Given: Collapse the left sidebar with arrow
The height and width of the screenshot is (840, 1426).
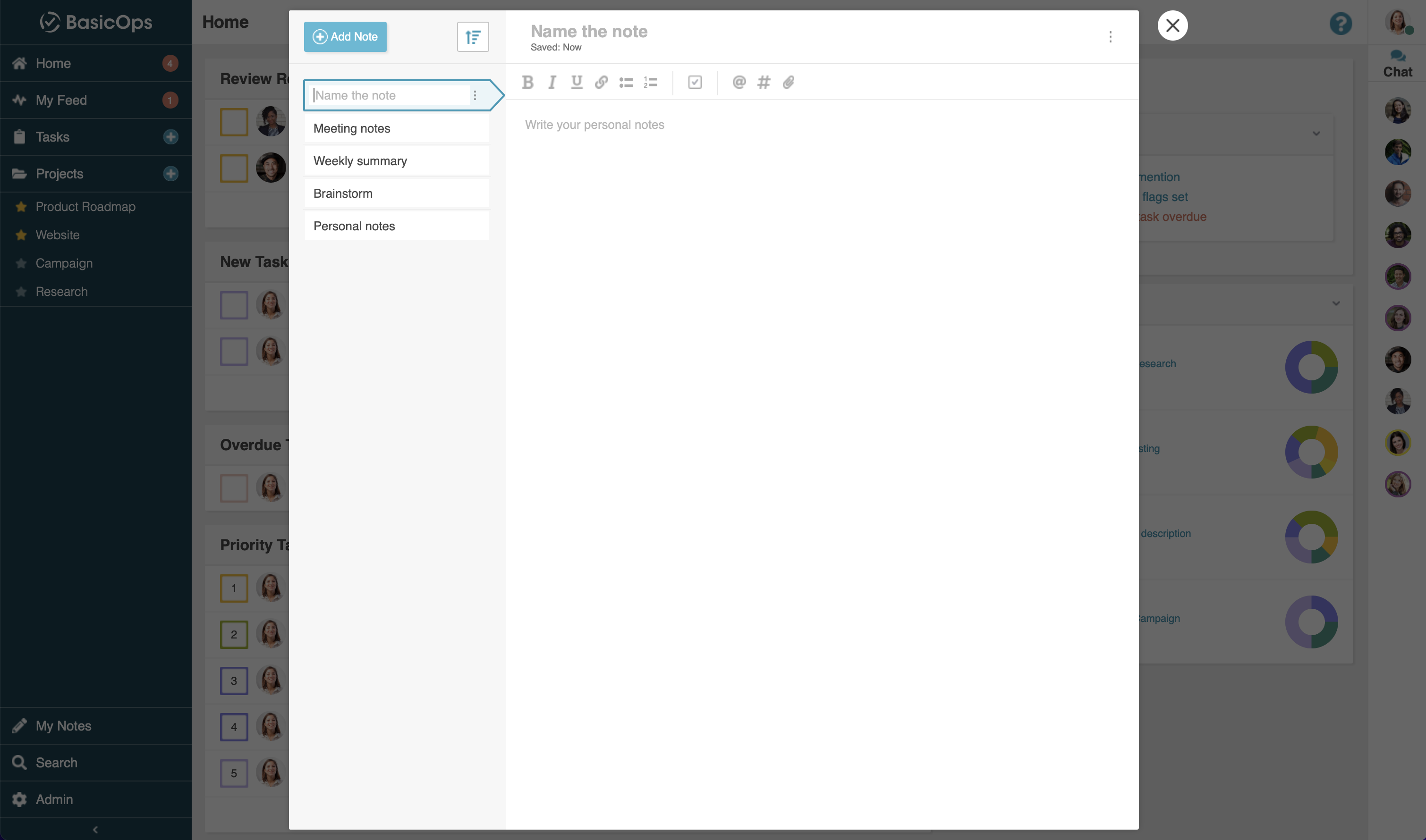Looking at the screenshot, I should [x=95, y=829].
